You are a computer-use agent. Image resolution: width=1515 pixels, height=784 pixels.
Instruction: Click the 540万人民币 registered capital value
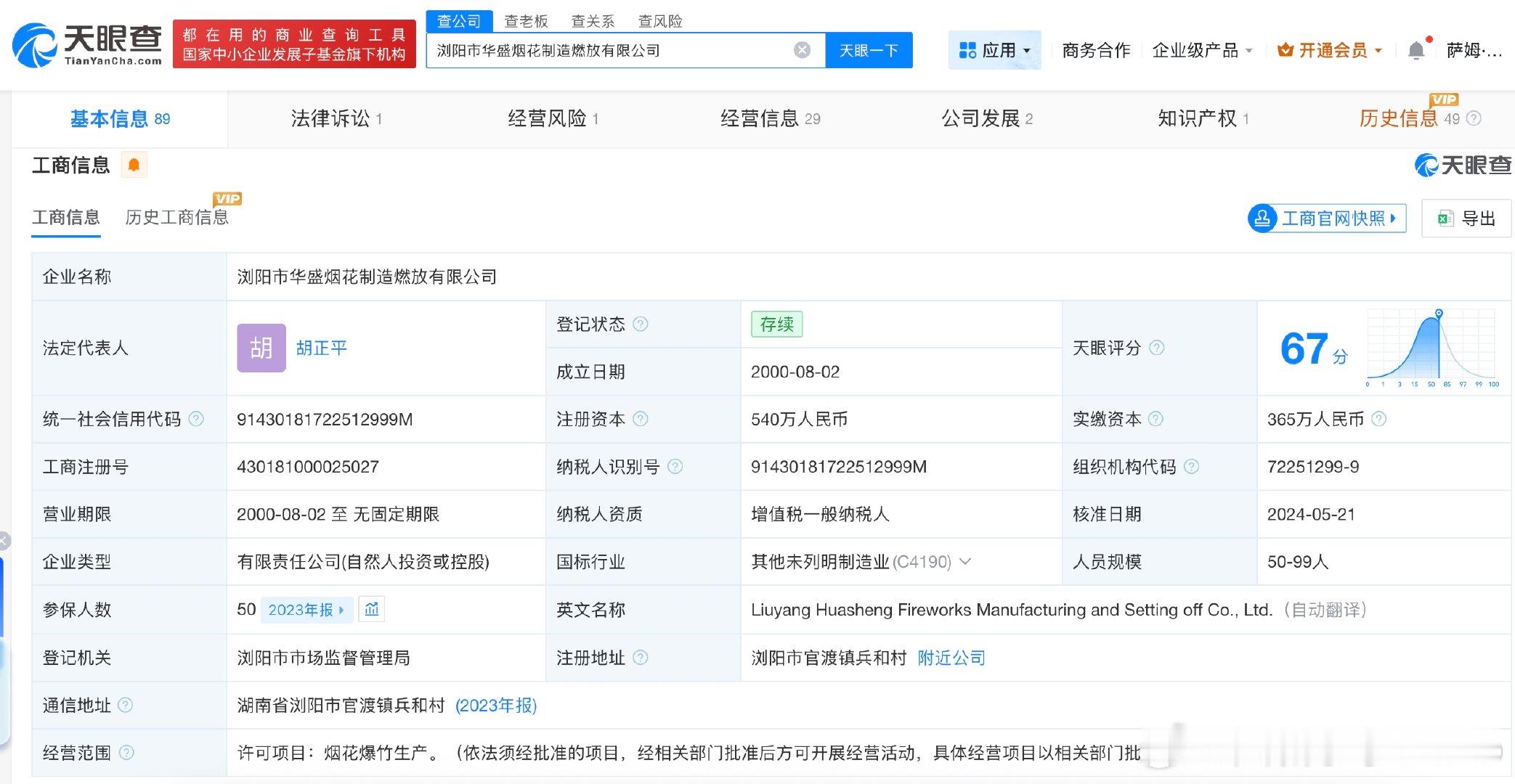tap(799, 419)
